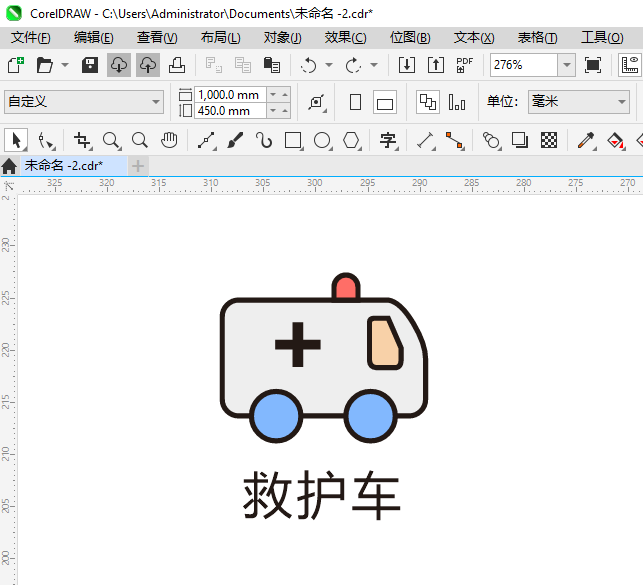
Task: Select the red siren light on ambulance
Action: (x=346, y=287)
